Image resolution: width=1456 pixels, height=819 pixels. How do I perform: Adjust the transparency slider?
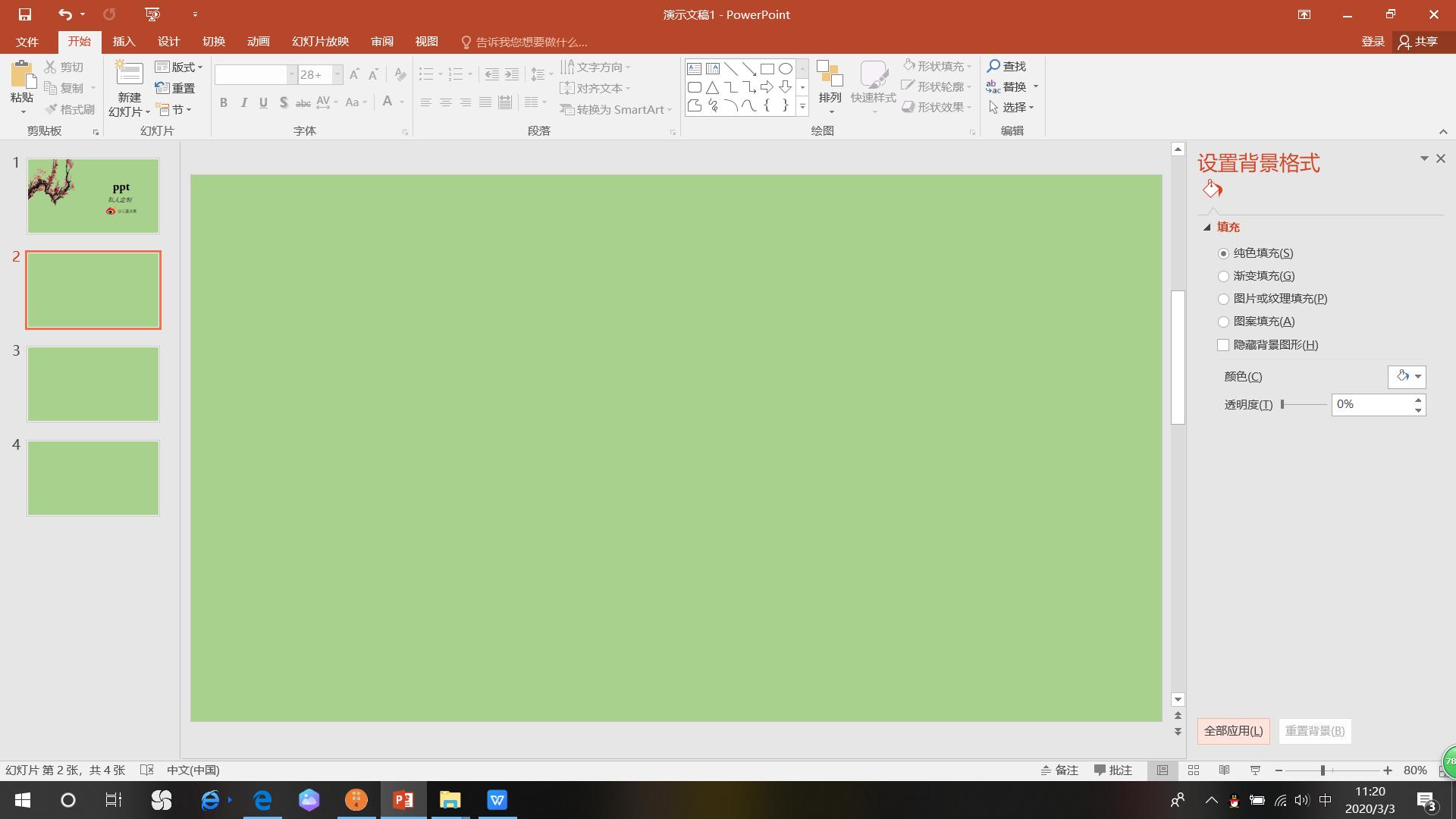(x=1283, y=405)
